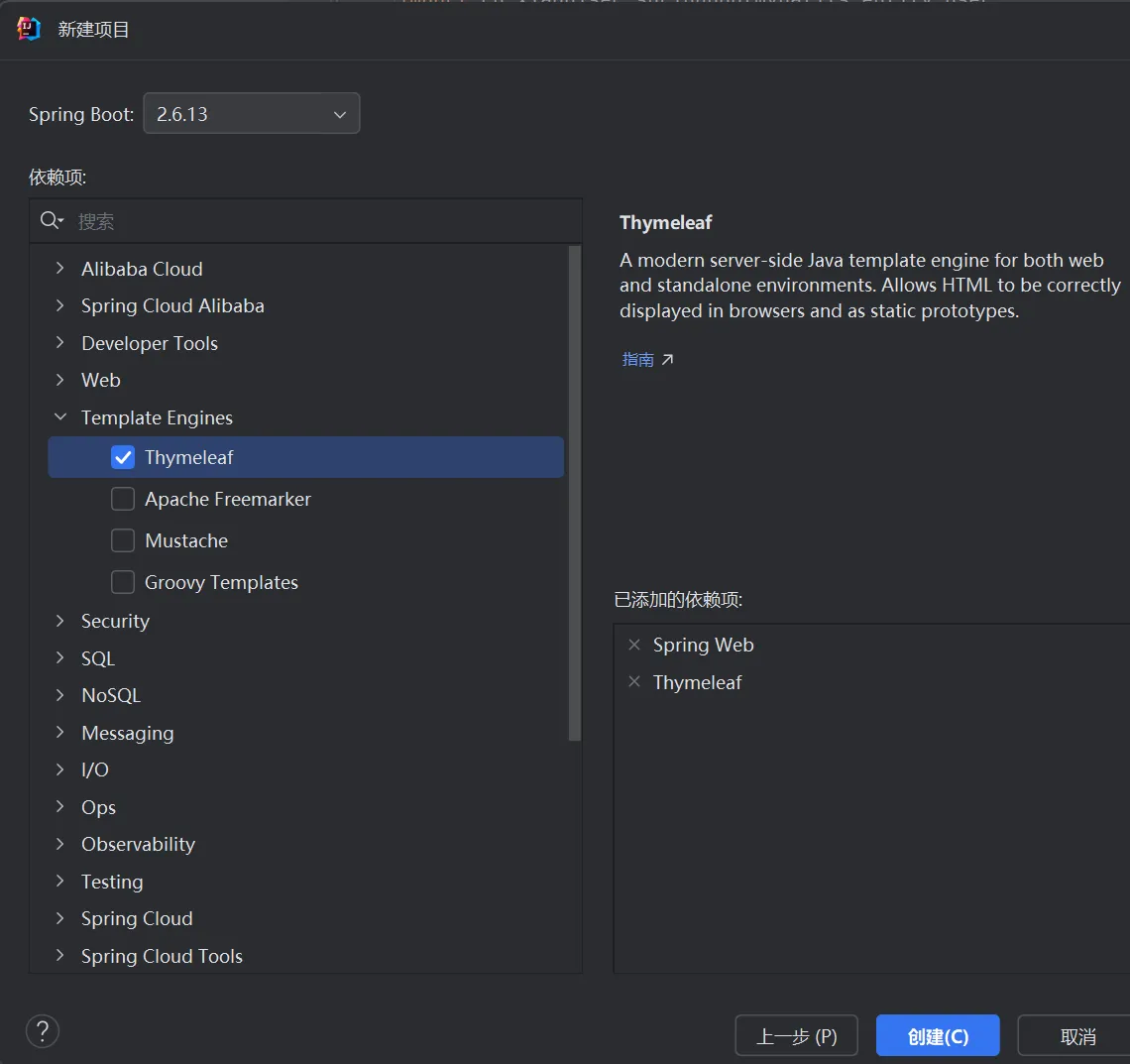Remove Spring Web dependency with X icon
The width and height of the screenshot is (1130, 1064).
pos(634,646)
